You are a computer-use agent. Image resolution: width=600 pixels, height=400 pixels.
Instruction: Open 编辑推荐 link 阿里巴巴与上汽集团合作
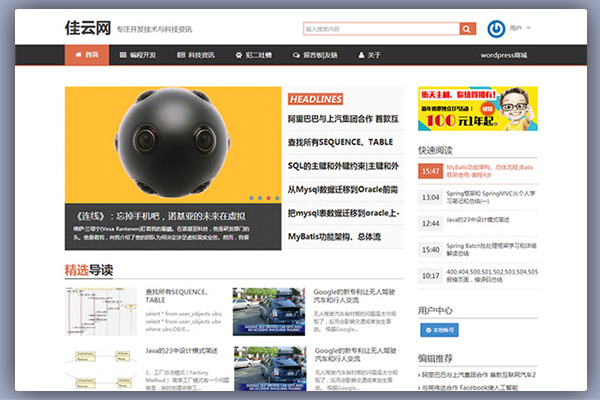478,375
